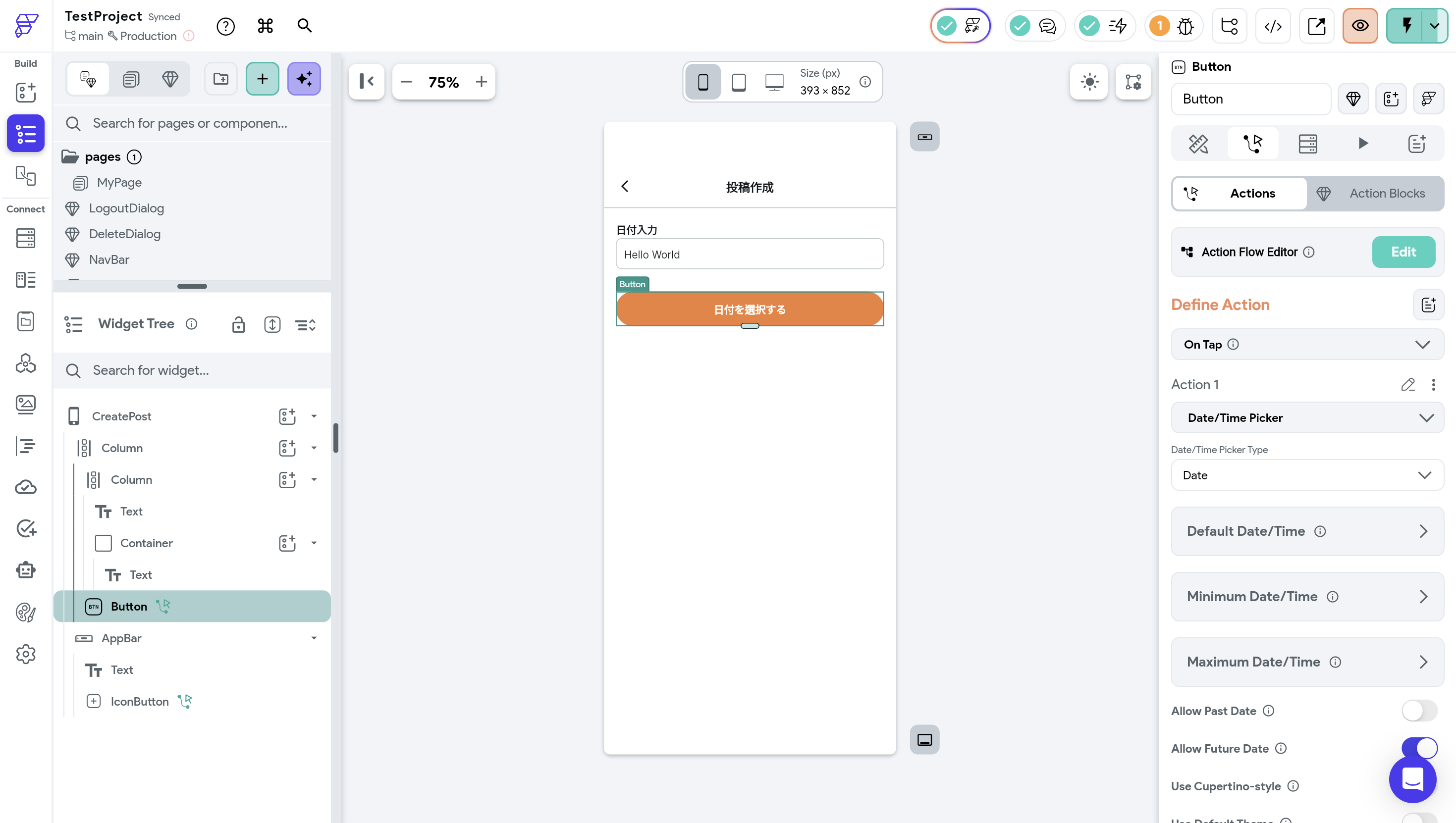
Task: Click the Edit button for Action Flow Editor
Action: [x=1403, y=252]
